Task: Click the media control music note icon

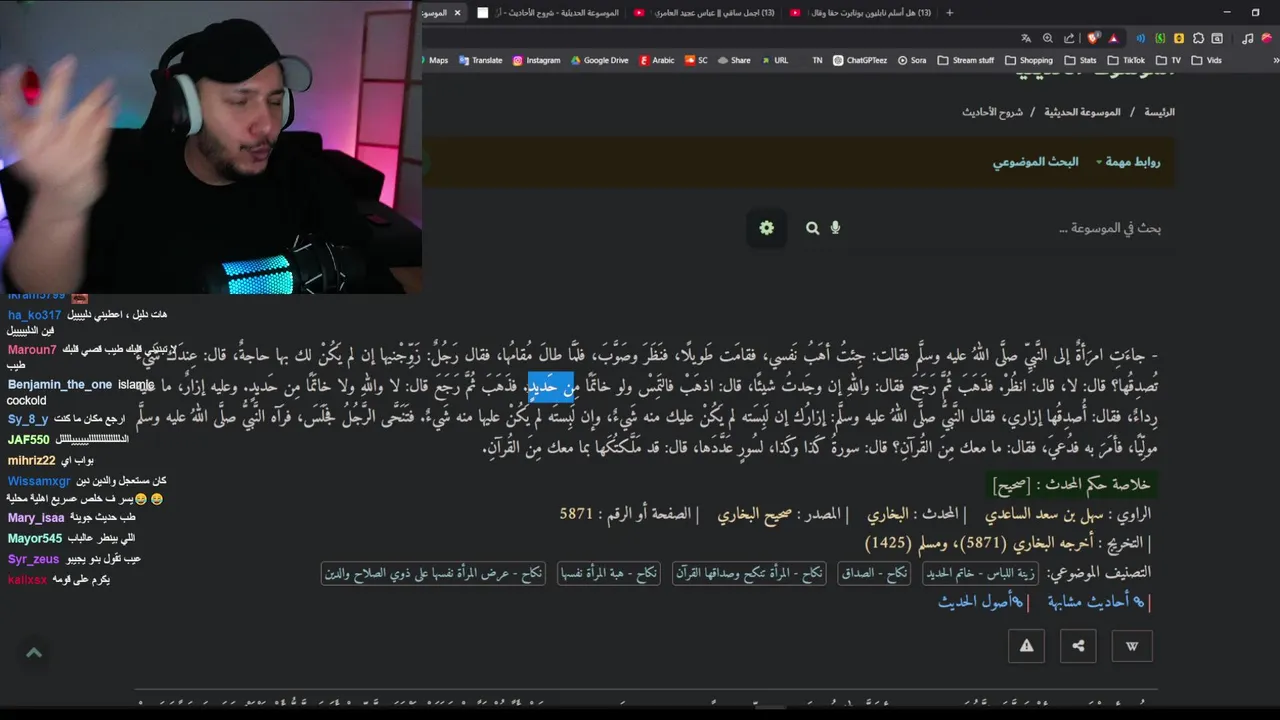Action: pos(1248,38)
